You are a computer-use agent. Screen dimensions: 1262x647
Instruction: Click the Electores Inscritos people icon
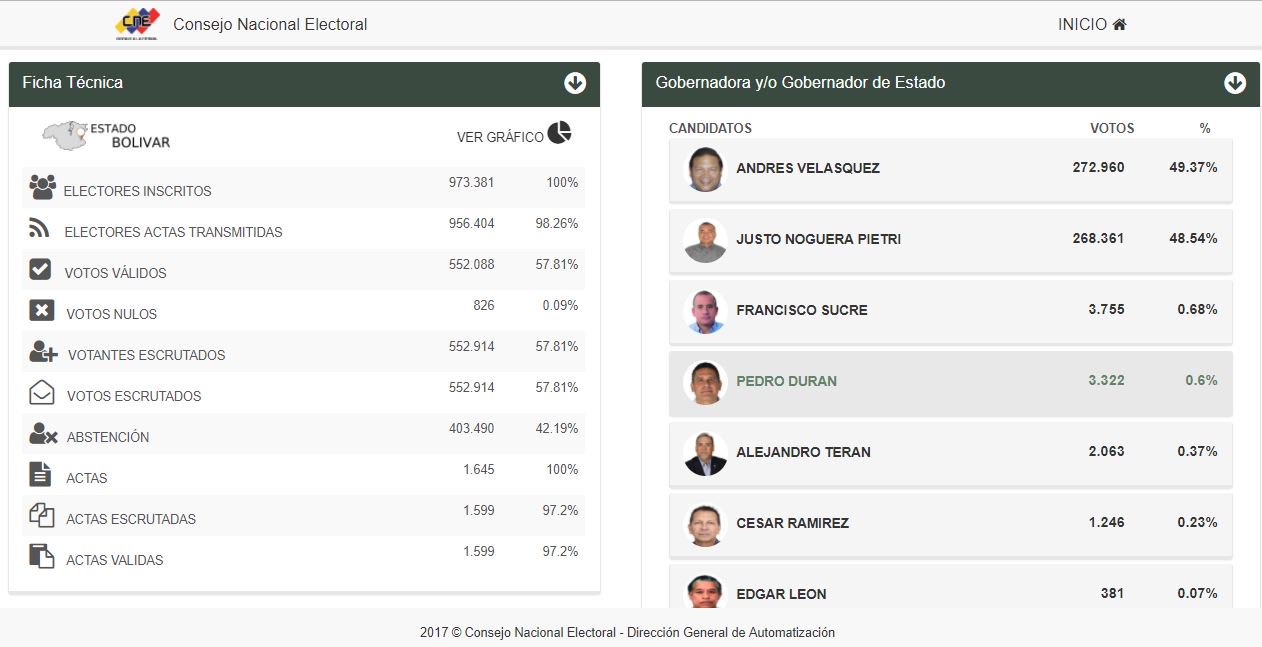pos(42,187)
